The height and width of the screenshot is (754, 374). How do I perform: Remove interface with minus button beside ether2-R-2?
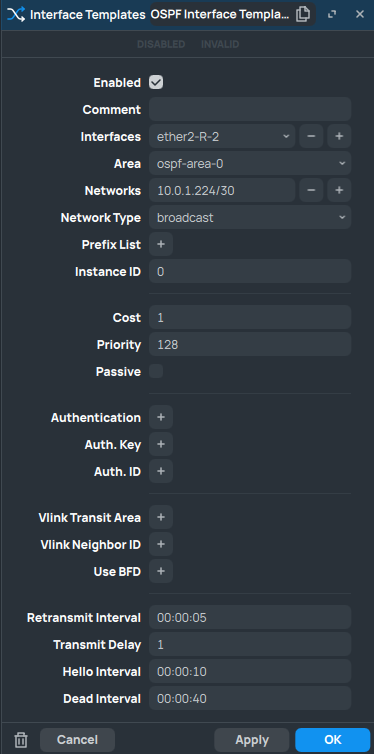click(x=311, y=137)
